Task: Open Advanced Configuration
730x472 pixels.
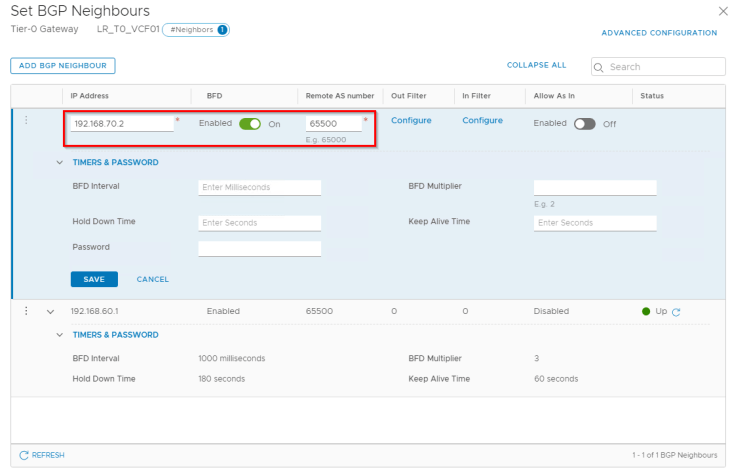Action: 658,33
